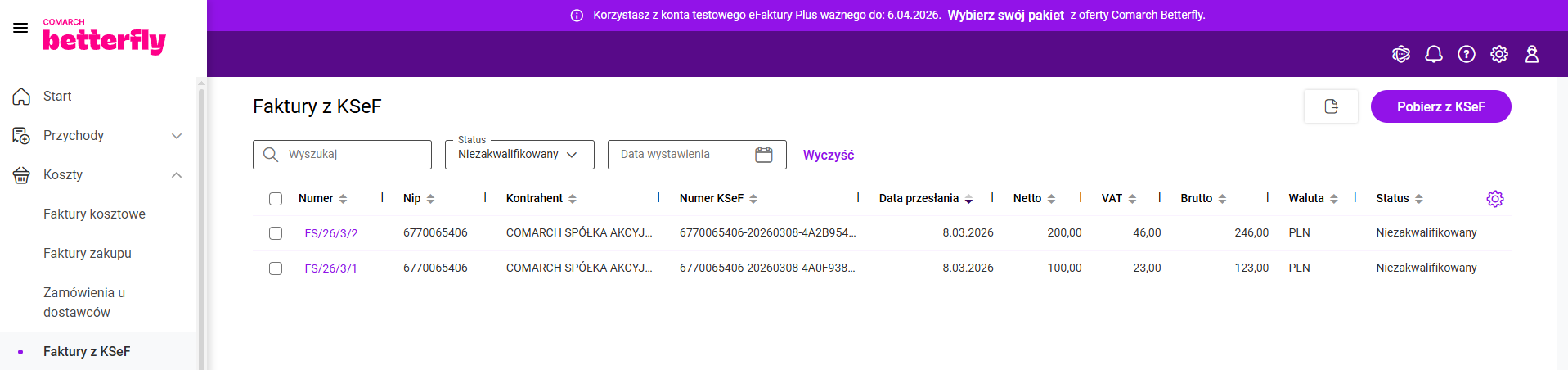The image size is (1568, 370).
Task: Tick the select-all checkbox in table header
Action: 276,199
